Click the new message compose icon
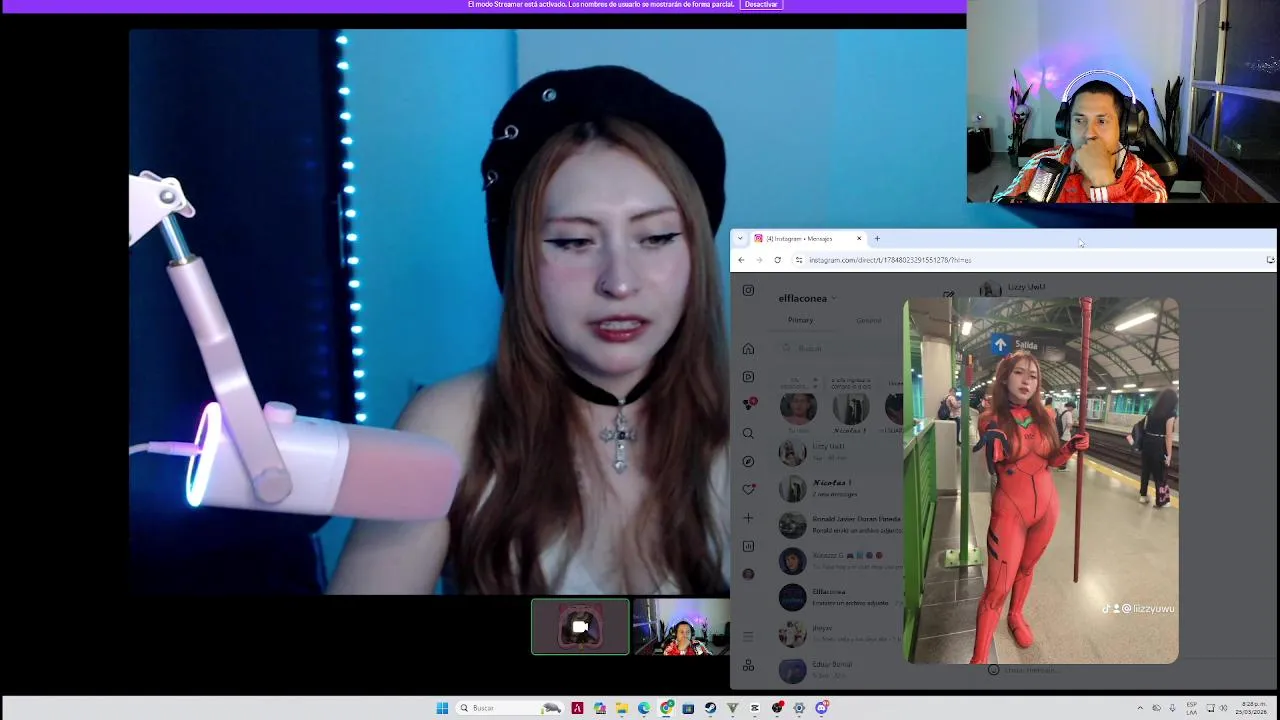The width and height of the screenshot is (1280, 720). pos(947,296)
